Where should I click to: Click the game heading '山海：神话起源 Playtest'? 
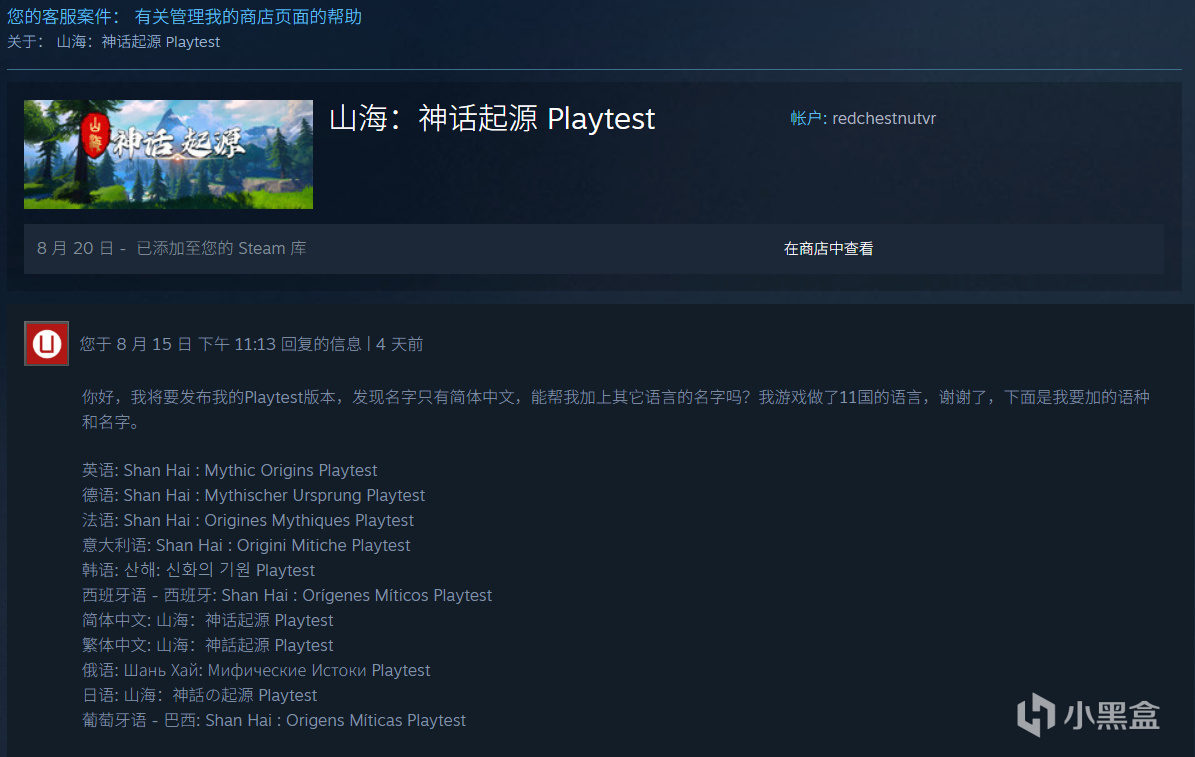coord(492,119)
